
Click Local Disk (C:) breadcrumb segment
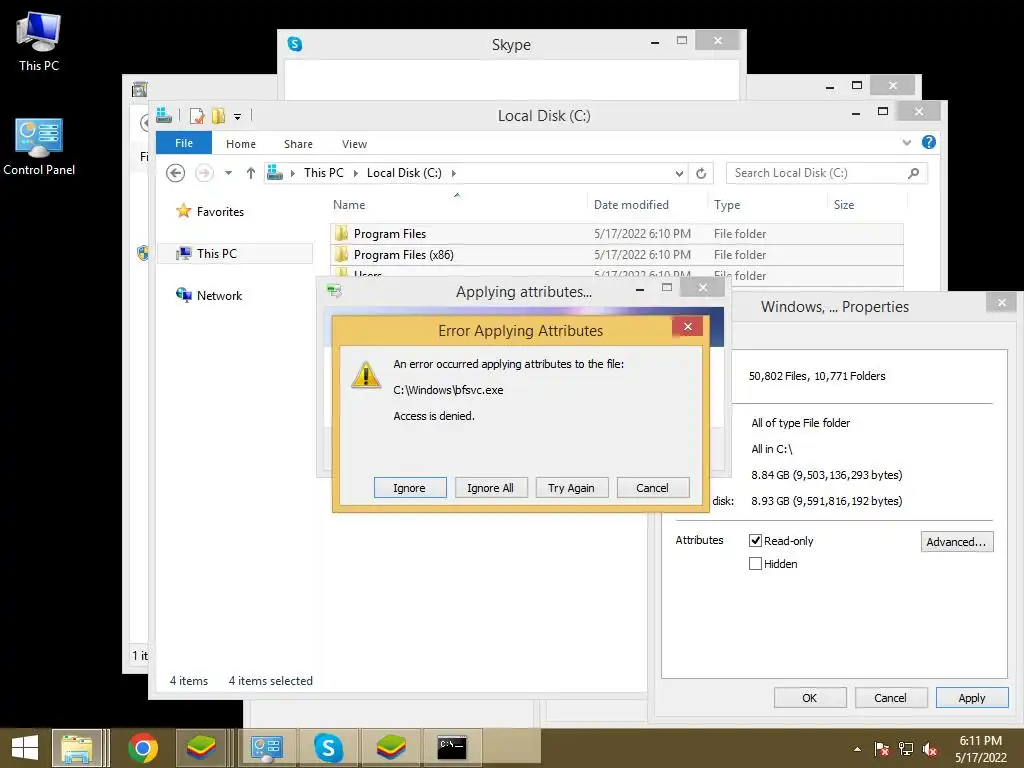point(404,173)
